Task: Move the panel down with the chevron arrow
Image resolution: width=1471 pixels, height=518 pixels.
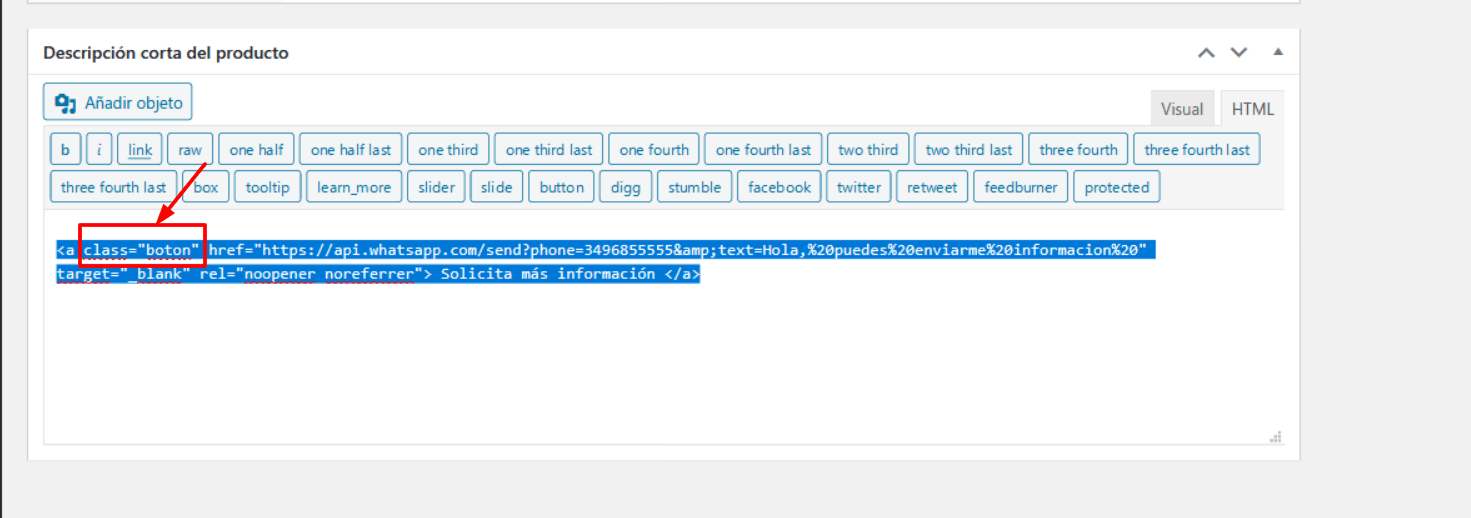Action: pyautogui.click(x=1239, y=52)
